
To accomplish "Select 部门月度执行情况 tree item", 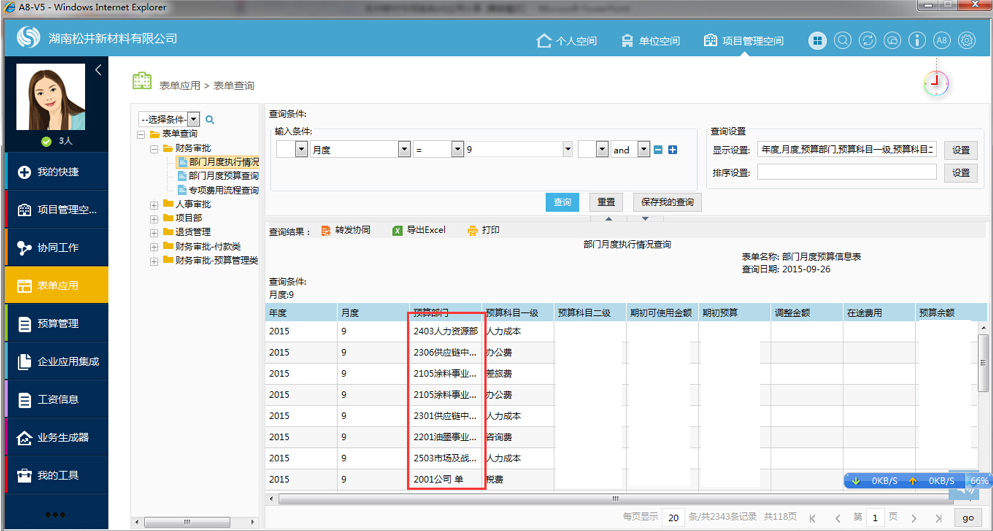I will [x=218, y=162].
